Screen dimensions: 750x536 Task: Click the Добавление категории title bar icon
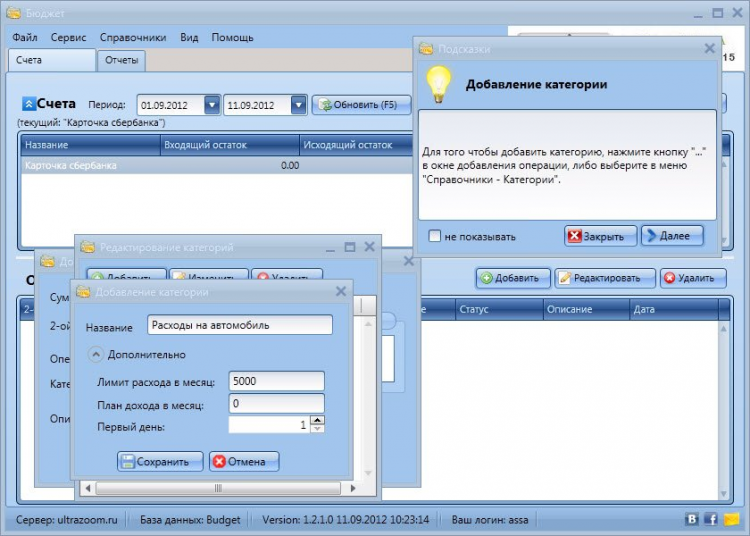click(x=83, y=292)
